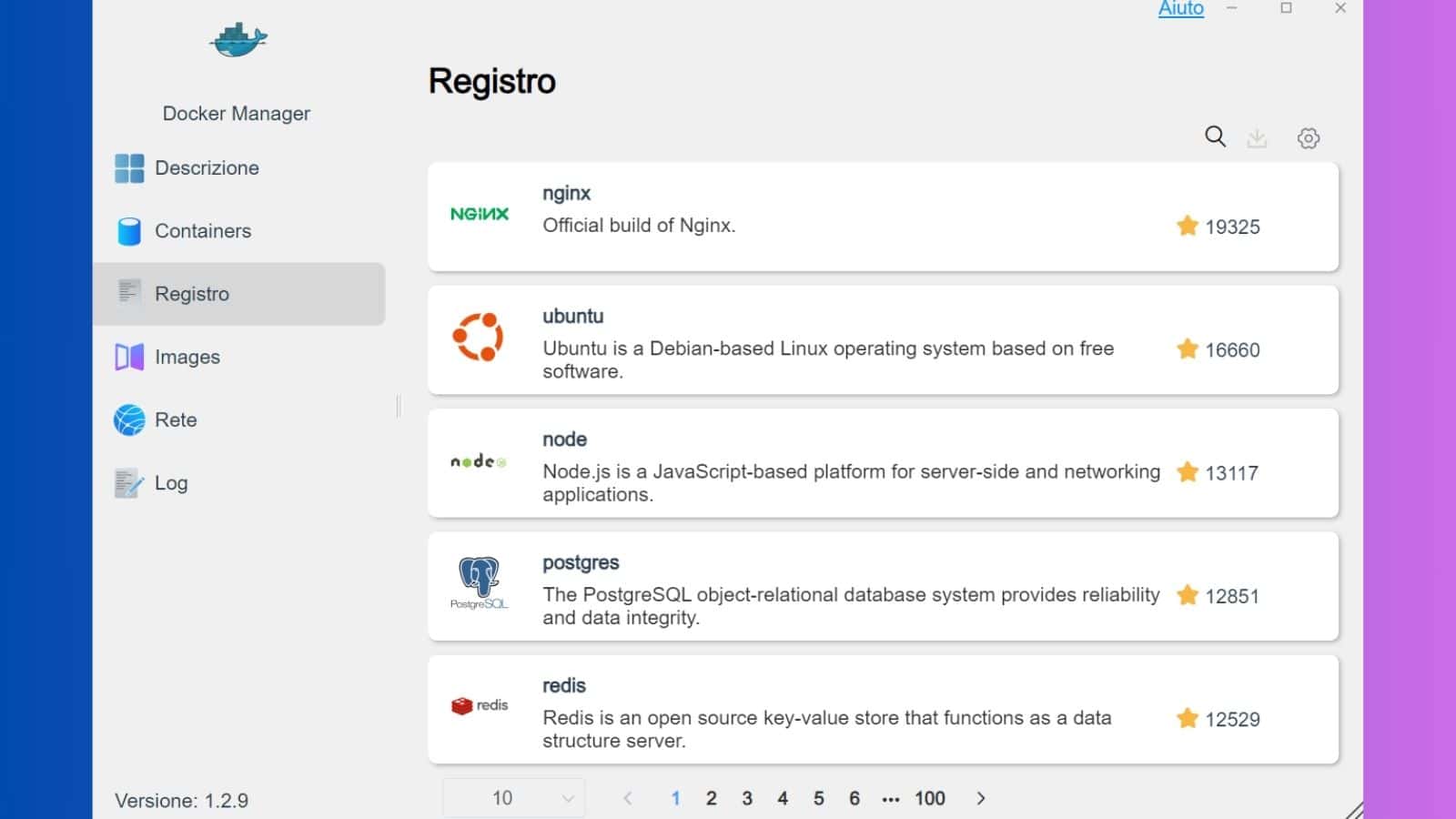The height and width of the screenshot is (819, 1456).
Task: Click the Ubuntu Debian-based description text
Action: click(x=828, y=359)
